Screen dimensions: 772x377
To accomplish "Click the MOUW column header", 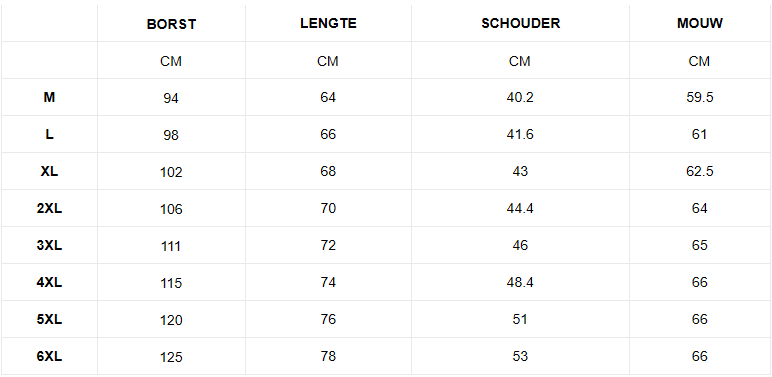I will pyautogui.click(x=700, y=24).
